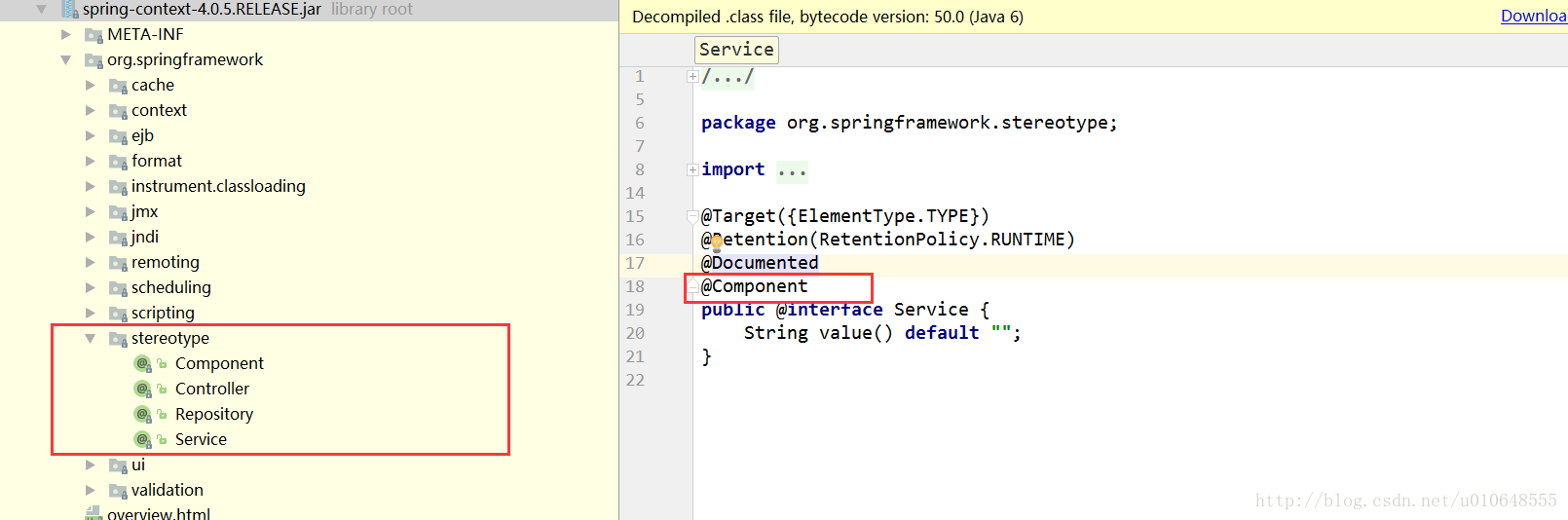The height and width of the screenshot is (520, 1568).
Task: Expand the validation package arrow
Action: coord(91,490)
